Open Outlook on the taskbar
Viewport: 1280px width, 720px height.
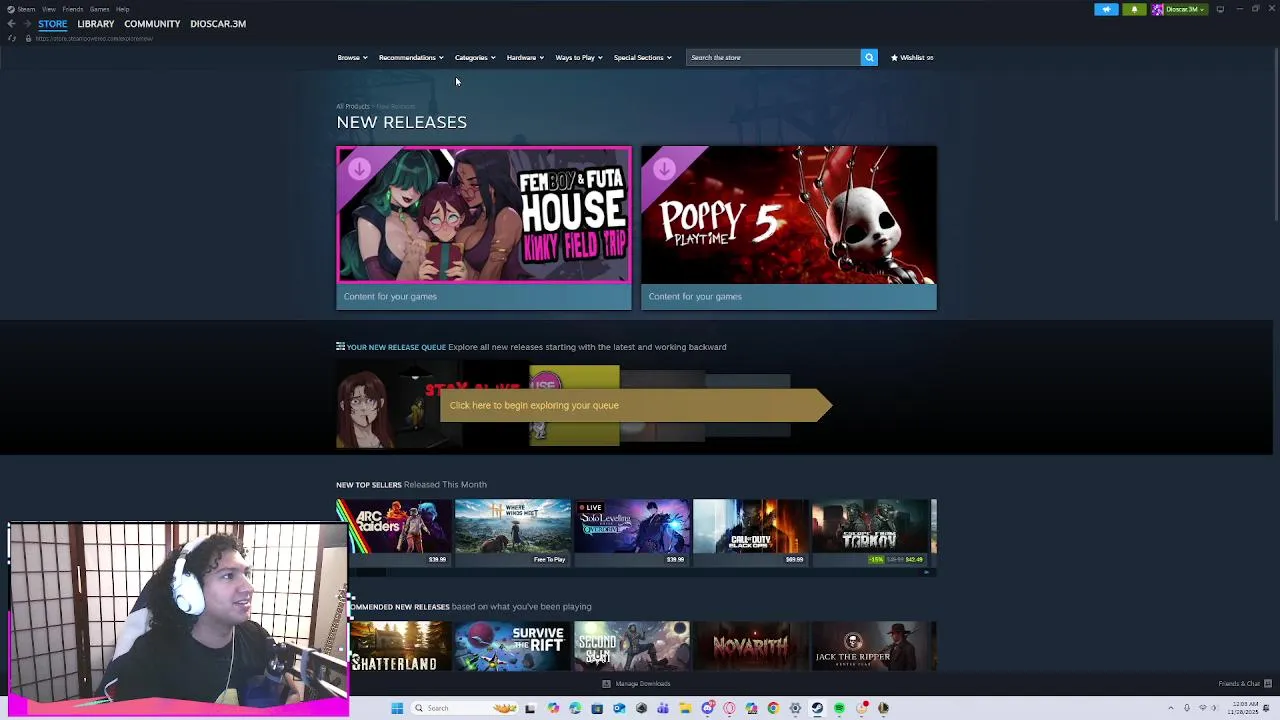point(619,708)
